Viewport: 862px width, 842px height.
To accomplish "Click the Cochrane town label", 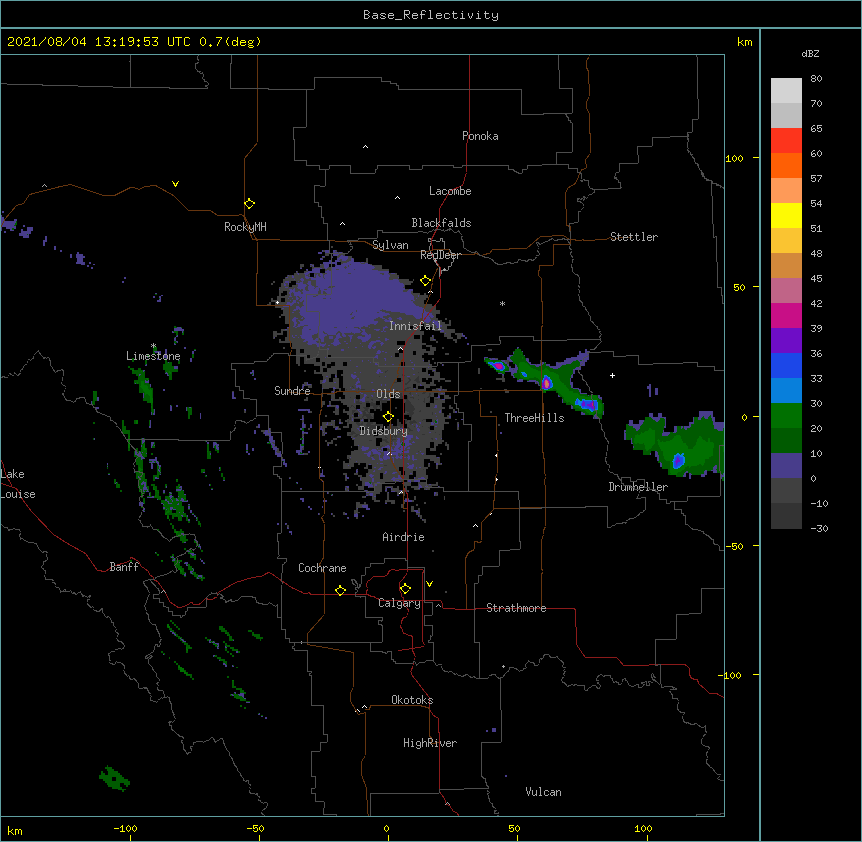I will pyautogui.click(x=322, y=568).
